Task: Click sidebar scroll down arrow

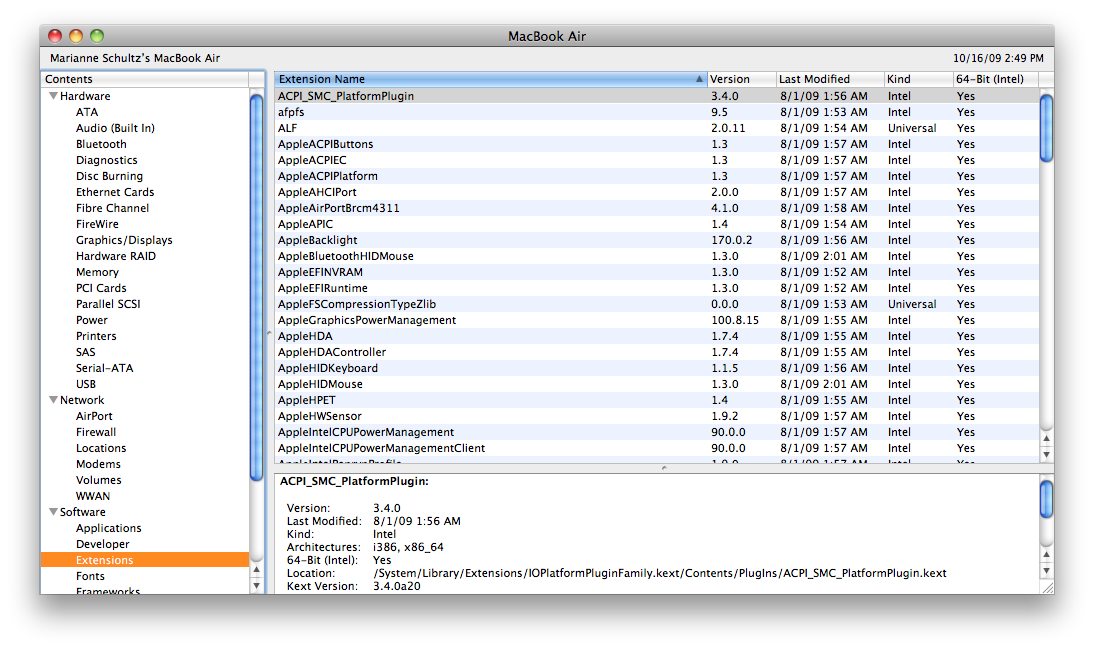Action: point(257,585)
